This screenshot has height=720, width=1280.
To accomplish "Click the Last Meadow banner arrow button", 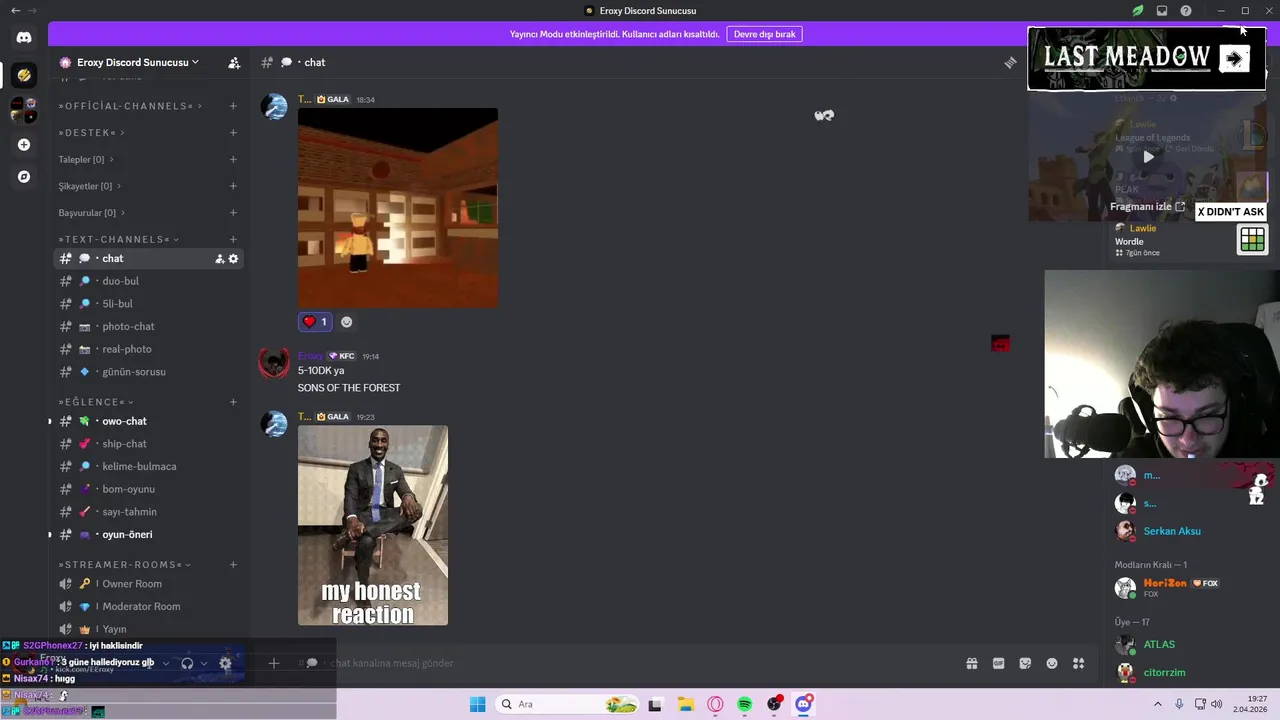I will [x=1234, y=59].
